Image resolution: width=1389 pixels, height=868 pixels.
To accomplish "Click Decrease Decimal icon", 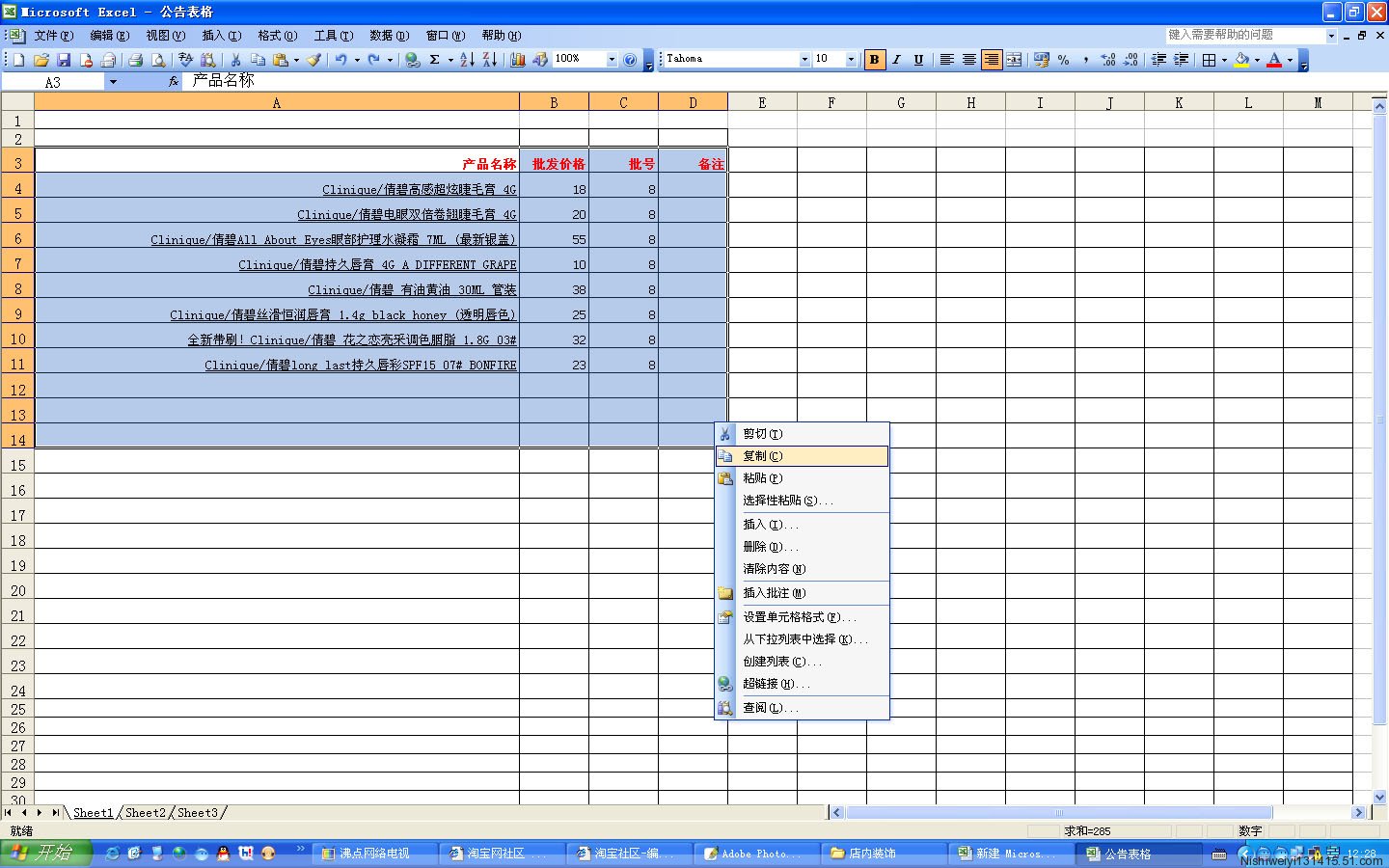I will point(1130,60).
